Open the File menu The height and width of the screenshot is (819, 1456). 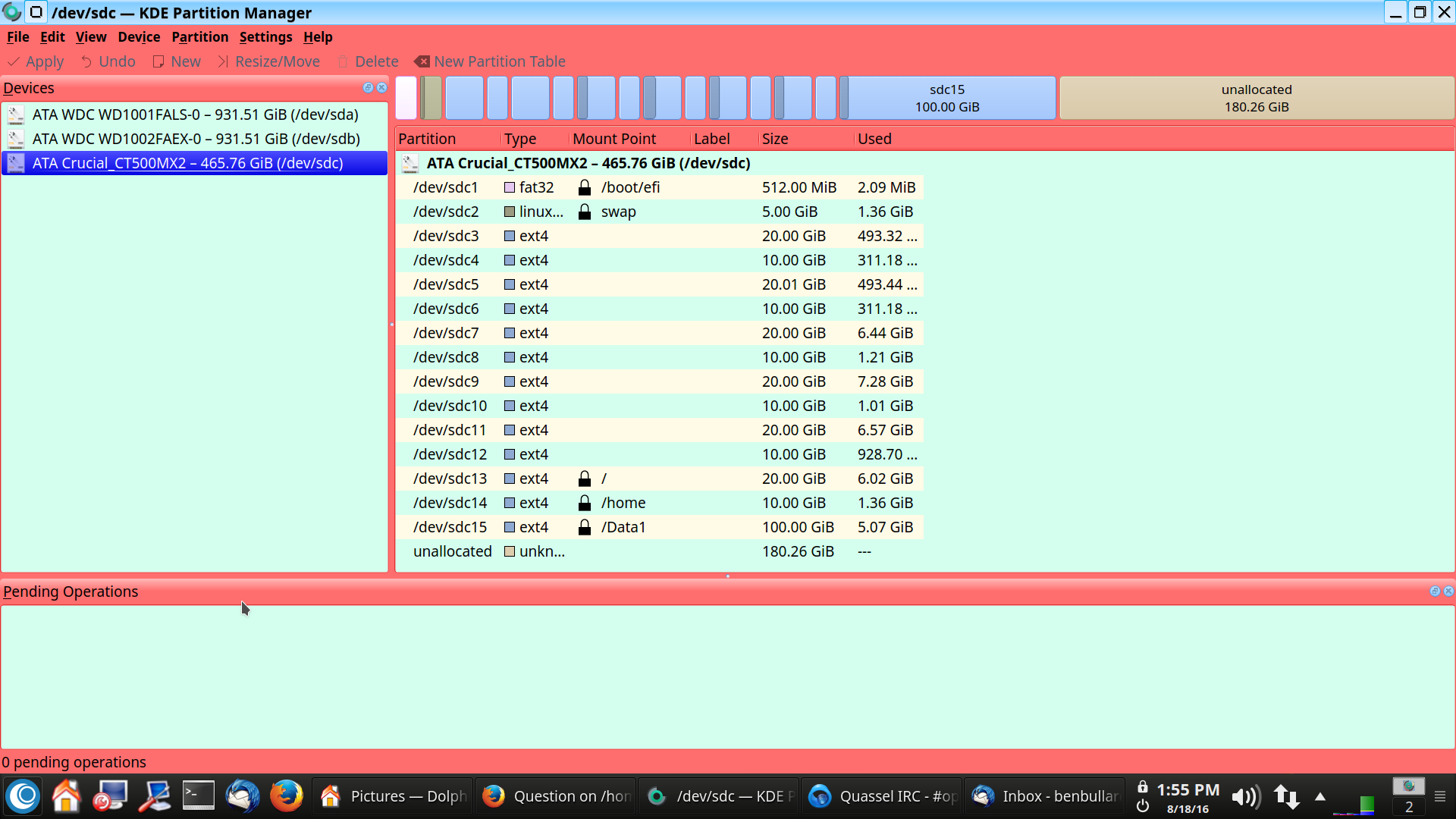click(18, 37)
